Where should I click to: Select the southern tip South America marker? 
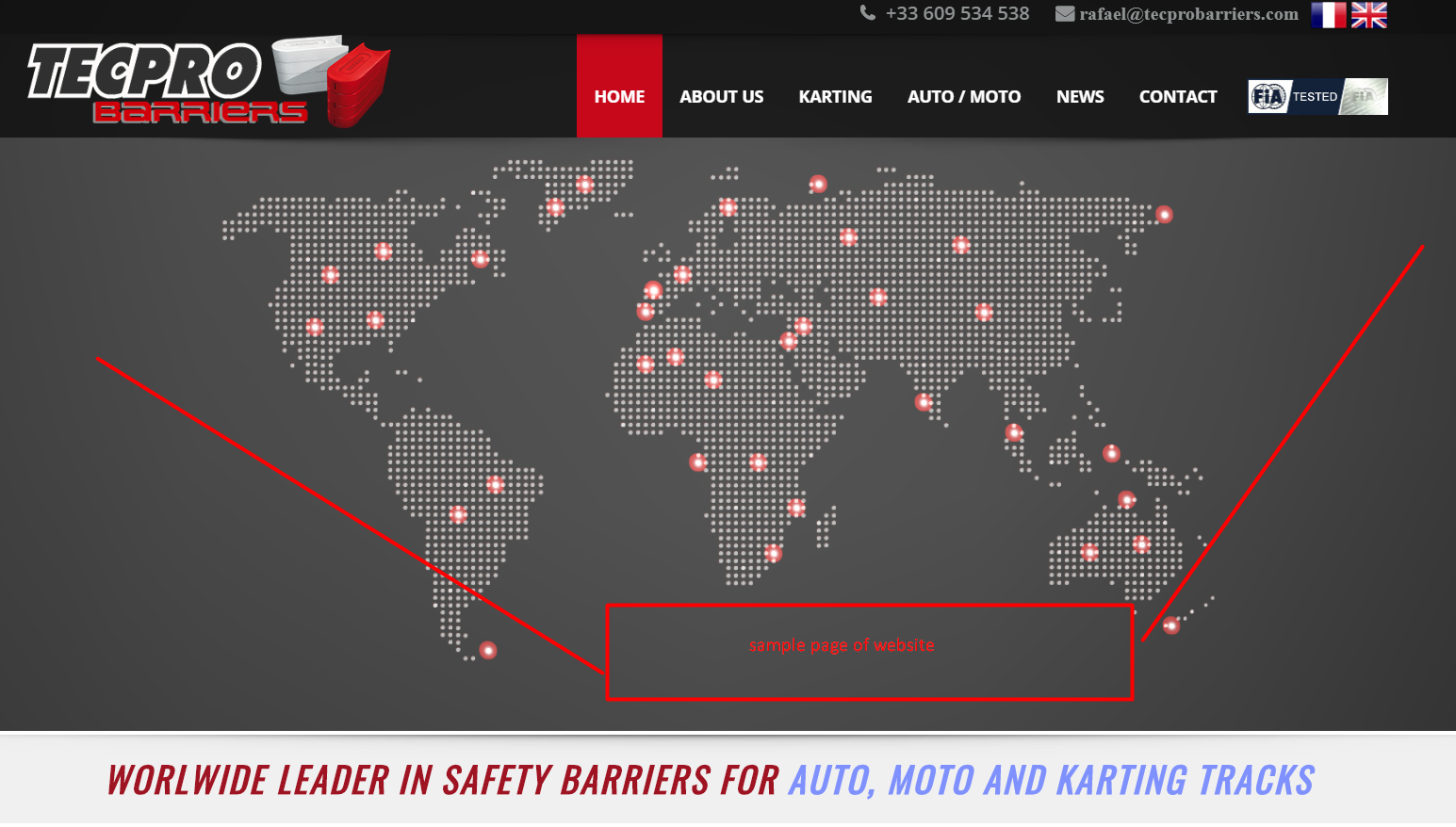[488, 650]
